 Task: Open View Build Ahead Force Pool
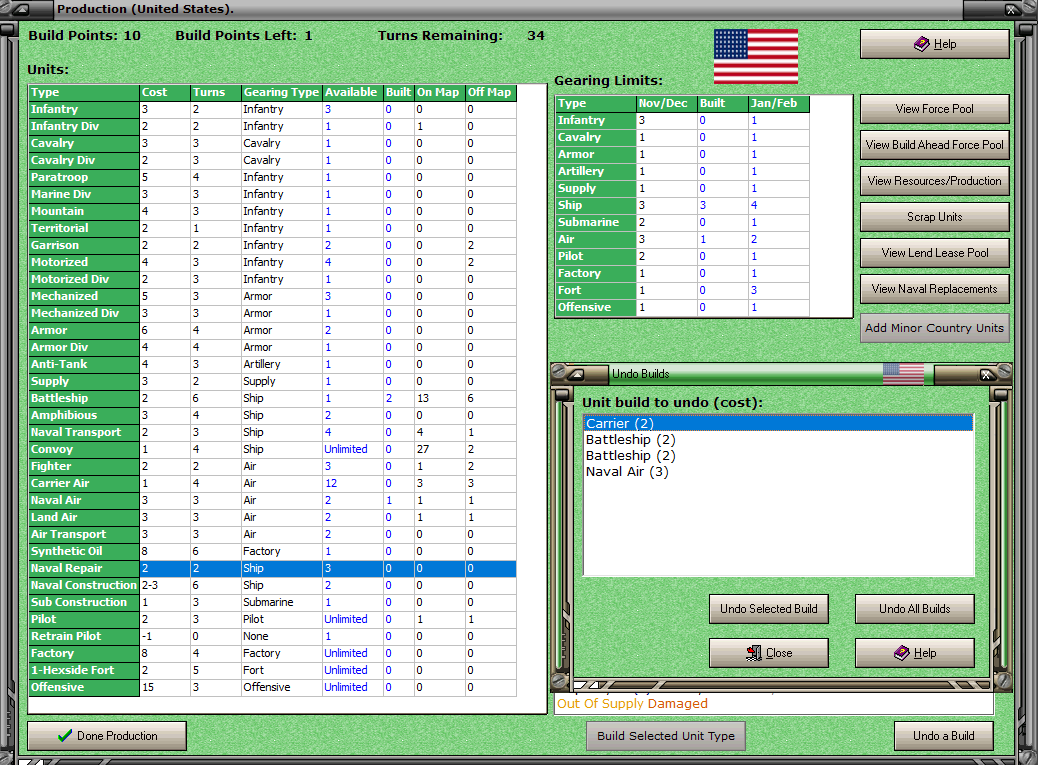(x=934, y=145)
